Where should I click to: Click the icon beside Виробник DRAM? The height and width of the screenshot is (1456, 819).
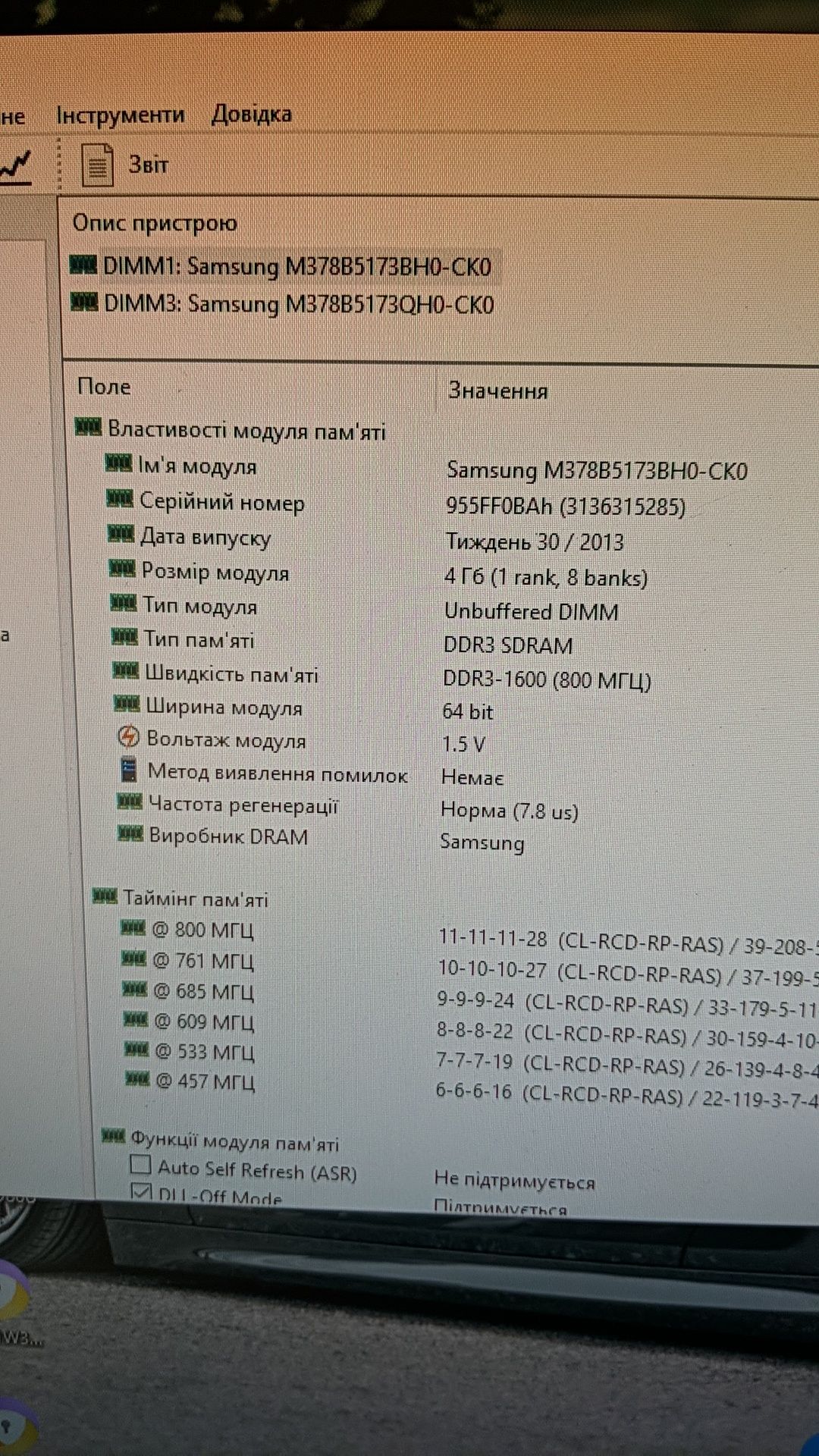(x=130, y=833)
